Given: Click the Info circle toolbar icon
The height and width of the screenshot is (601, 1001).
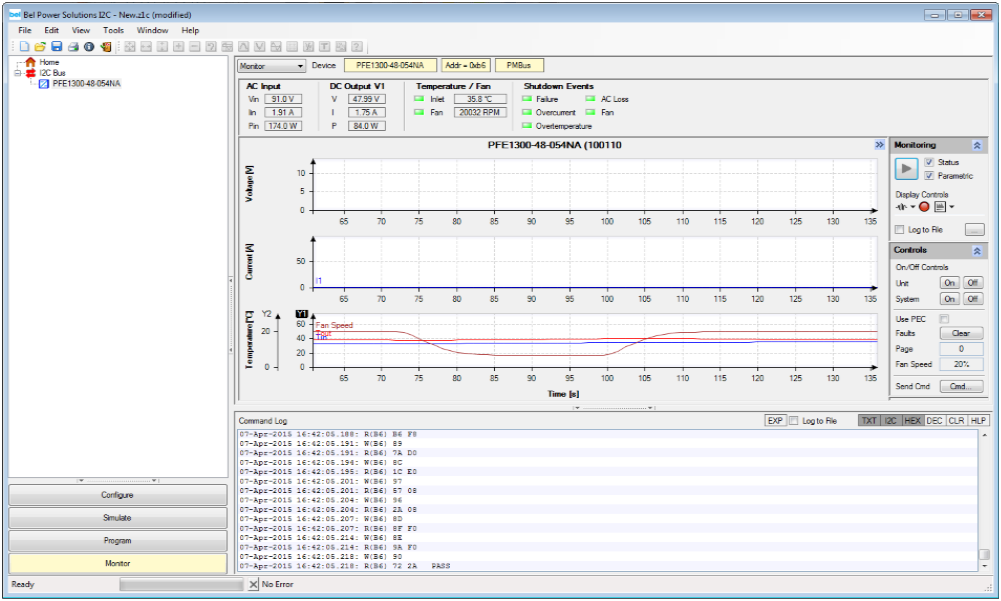Looking at the screenshot, I should [x=89, y=47].
